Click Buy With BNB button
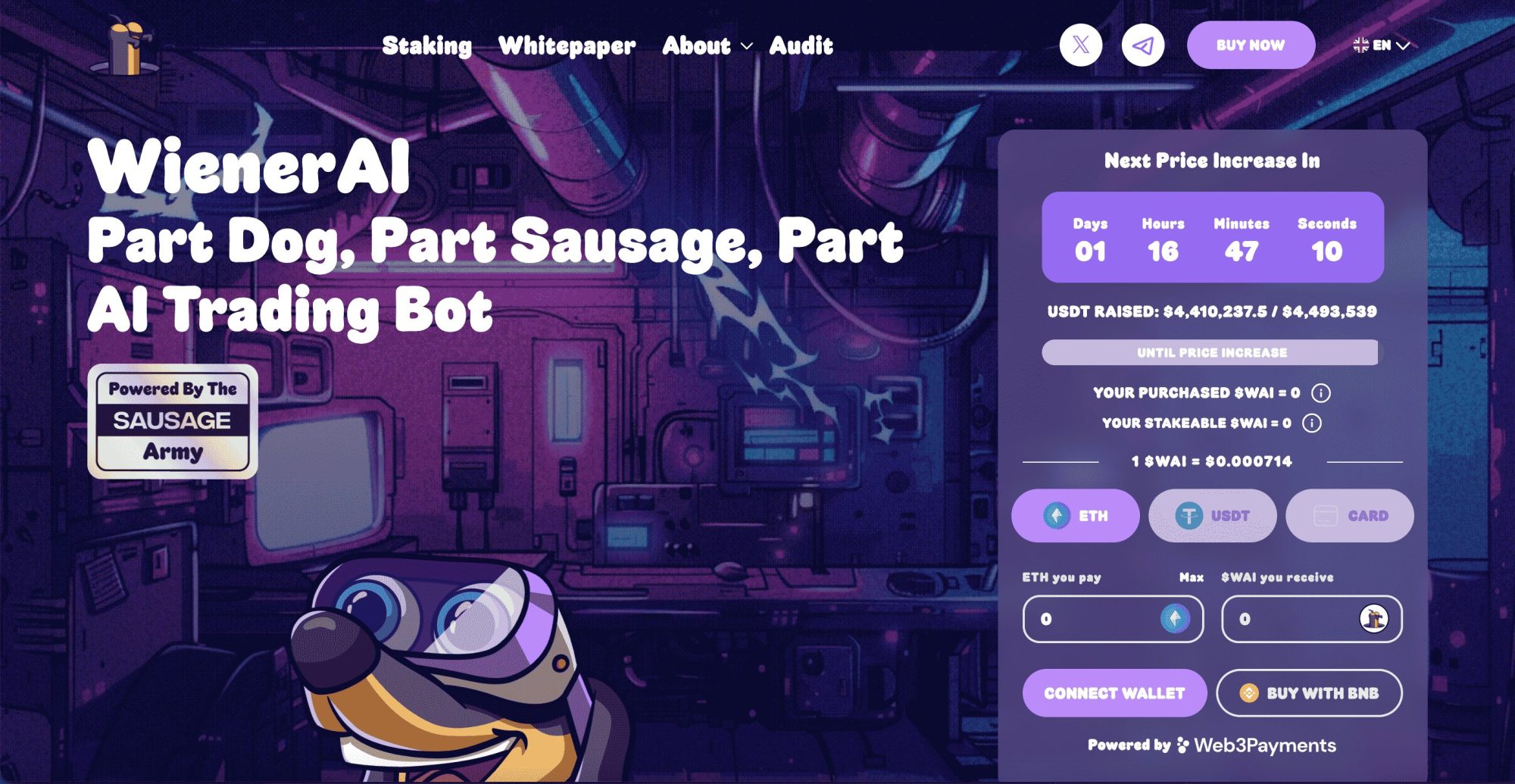Image resolution: width=1515 pixels, height=784 pixels. click(1309, 693)
